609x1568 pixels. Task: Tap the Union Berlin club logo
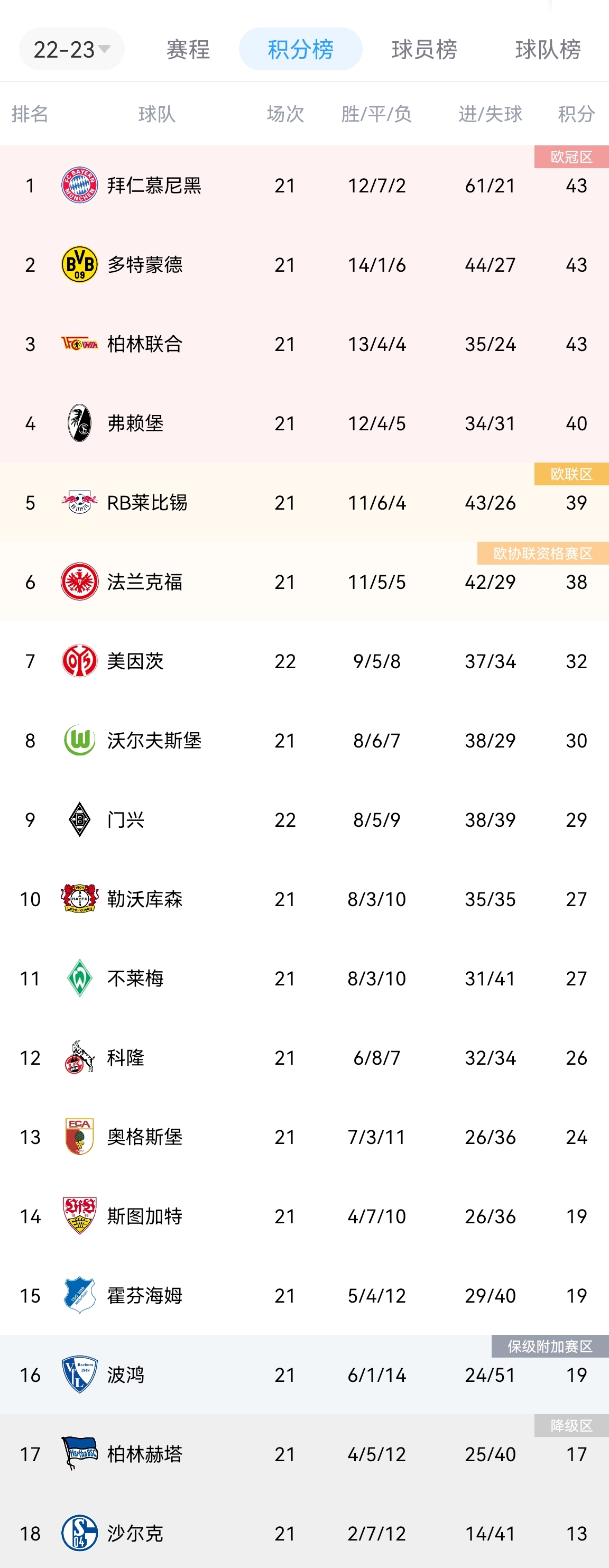click(x=80, y=344)
